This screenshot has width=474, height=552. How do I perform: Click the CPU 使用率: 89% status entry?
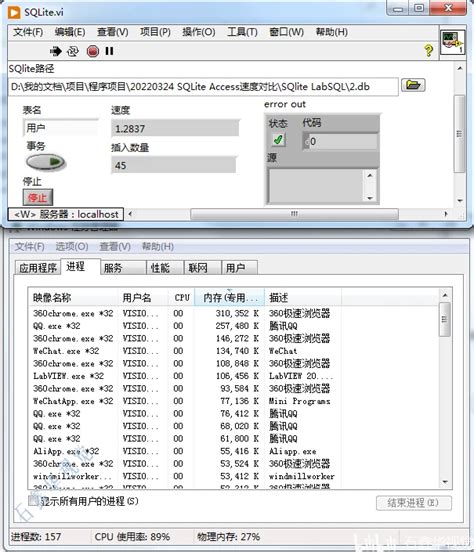pos(132,537)
